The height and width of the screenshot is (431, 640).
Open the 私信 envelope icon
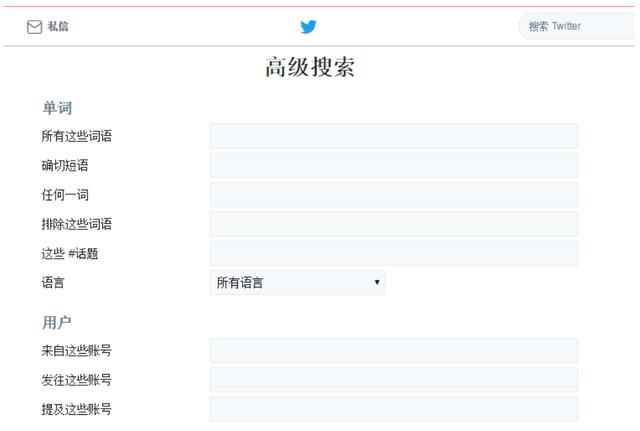(x=34, y=27)
